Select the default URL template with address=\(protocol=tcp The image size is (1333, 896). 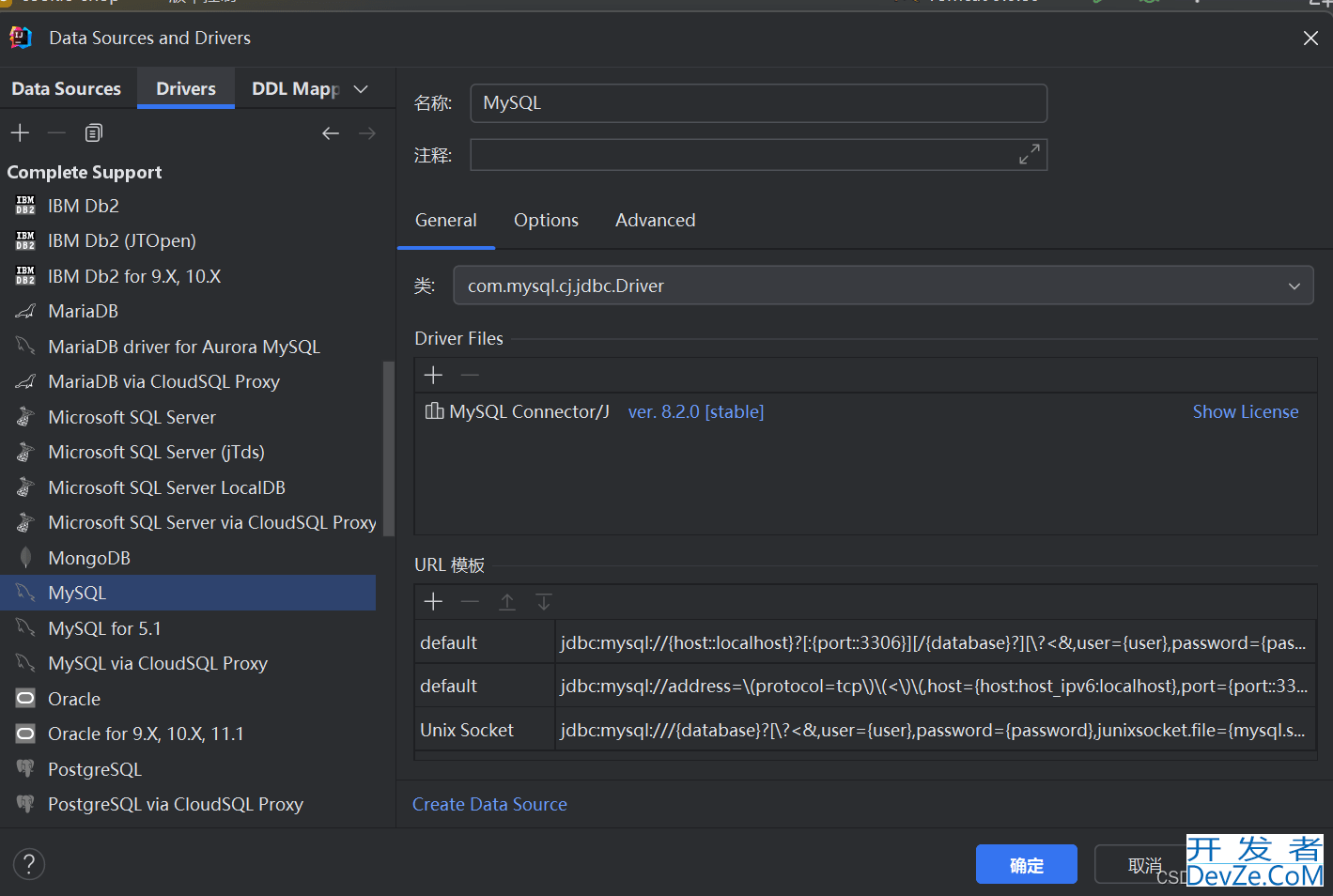click(865, 686)
